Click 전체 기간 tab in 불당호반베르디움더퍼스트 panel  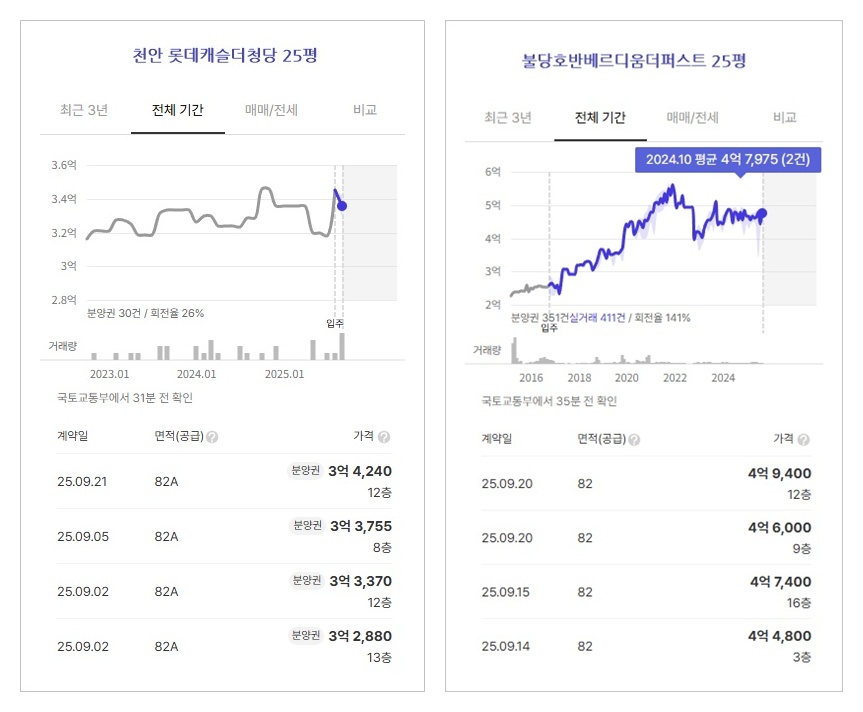[x=600, y=118]
